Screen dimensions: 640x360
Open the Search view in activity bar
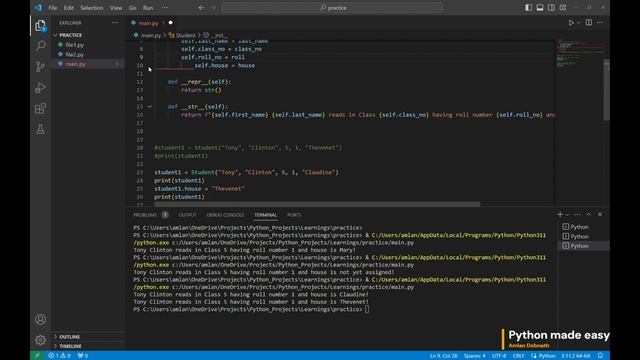click(40, 46)
